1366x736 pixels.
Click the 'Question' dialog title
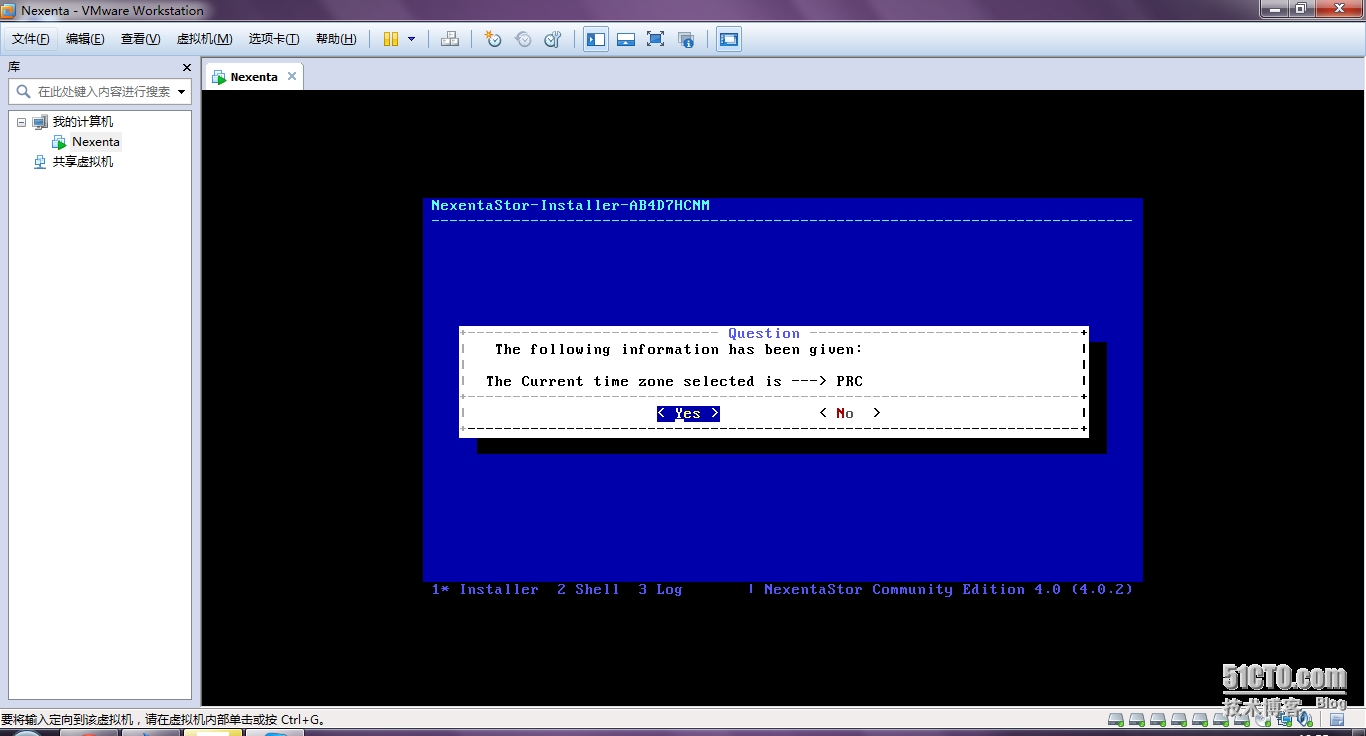point(764,334)
